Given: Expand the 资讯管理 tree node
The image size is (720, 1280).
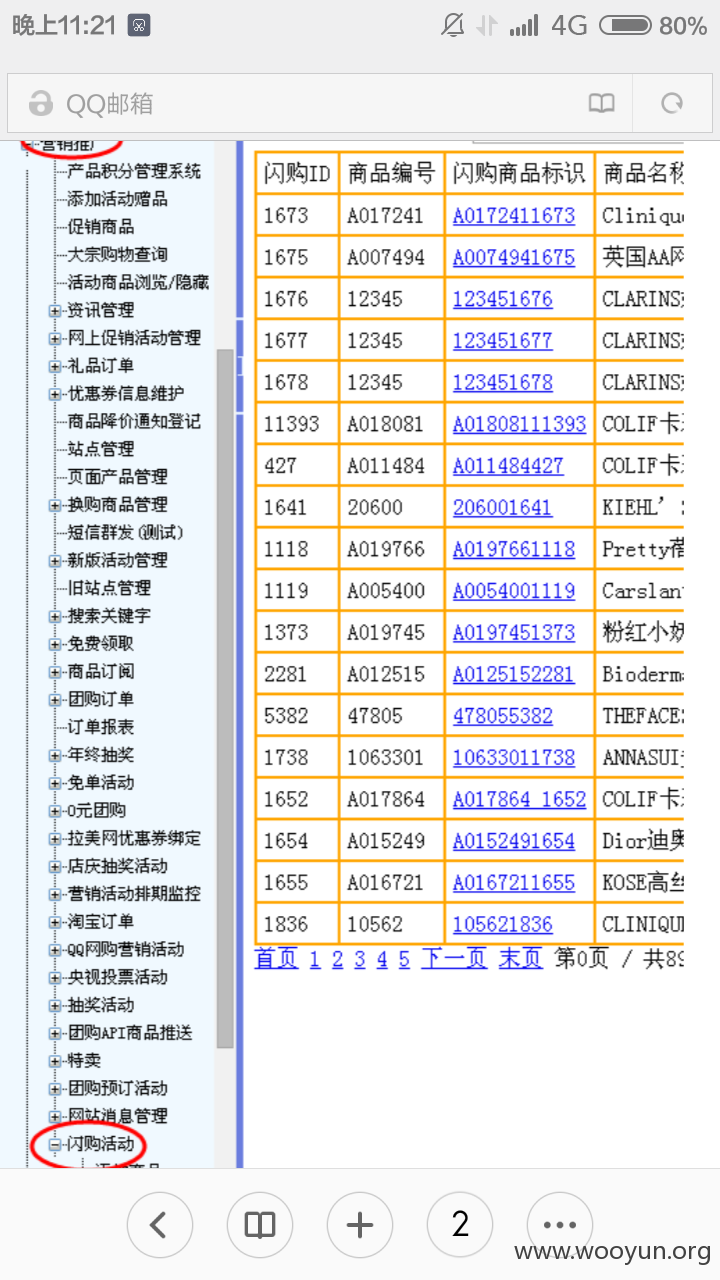Looking at the screenshot, I should pos(55,311).
